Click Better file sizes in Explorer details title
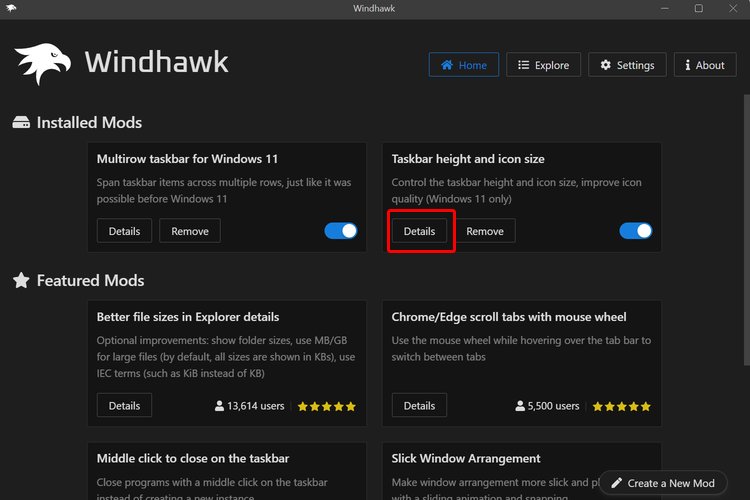The image size is (750, 500). tap(188, 317)
